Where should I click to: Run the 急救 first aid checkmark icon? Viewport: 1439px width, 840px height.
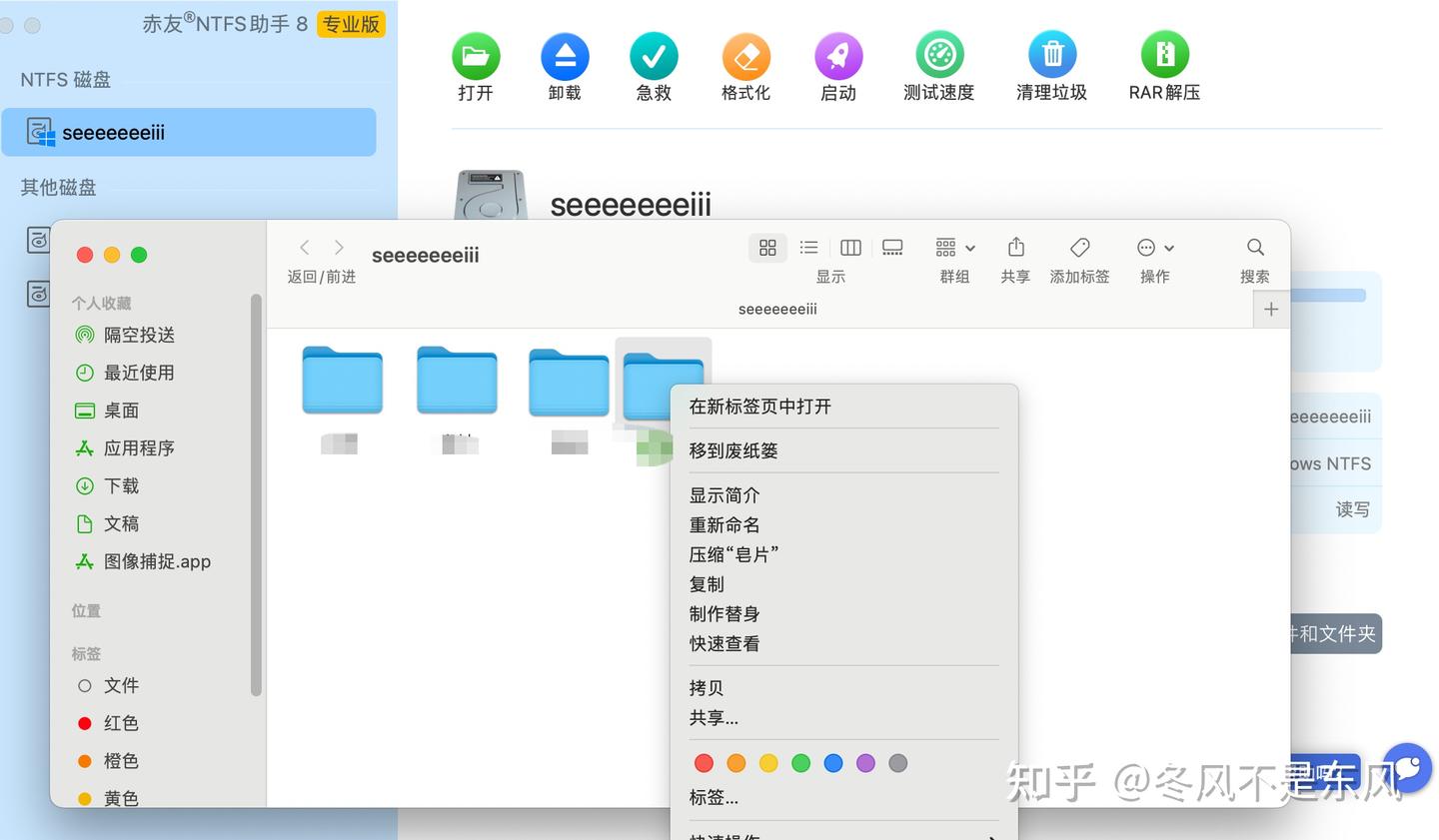pyautogui.click(x=654, y=56)
